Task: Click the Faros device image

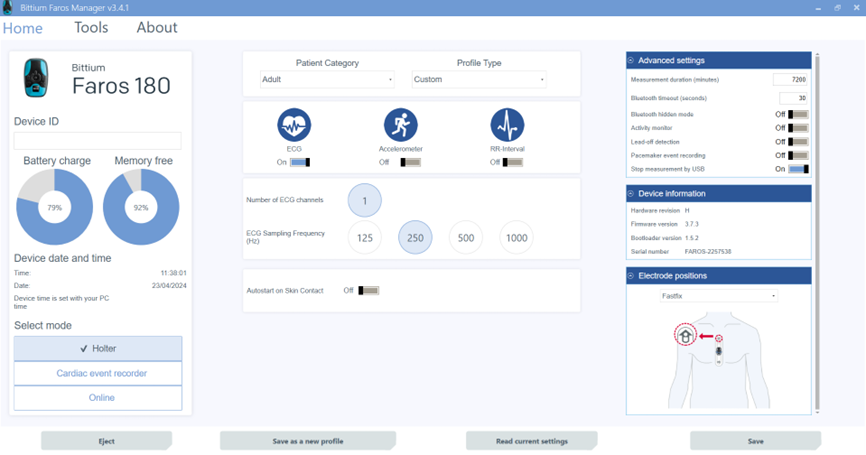Action: pyautogui.click(x=36, y=78)
